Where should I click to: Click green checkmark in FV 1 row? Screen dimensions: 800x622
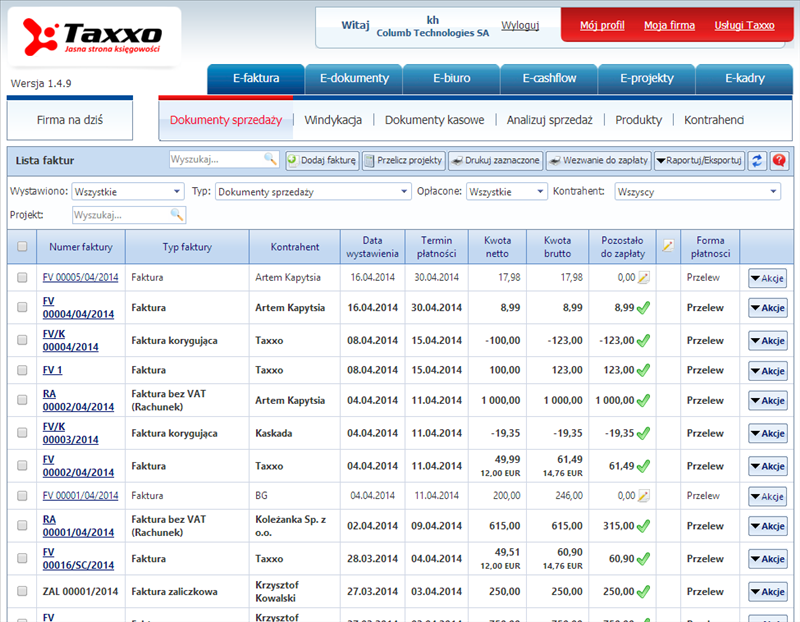click(643, 370)
